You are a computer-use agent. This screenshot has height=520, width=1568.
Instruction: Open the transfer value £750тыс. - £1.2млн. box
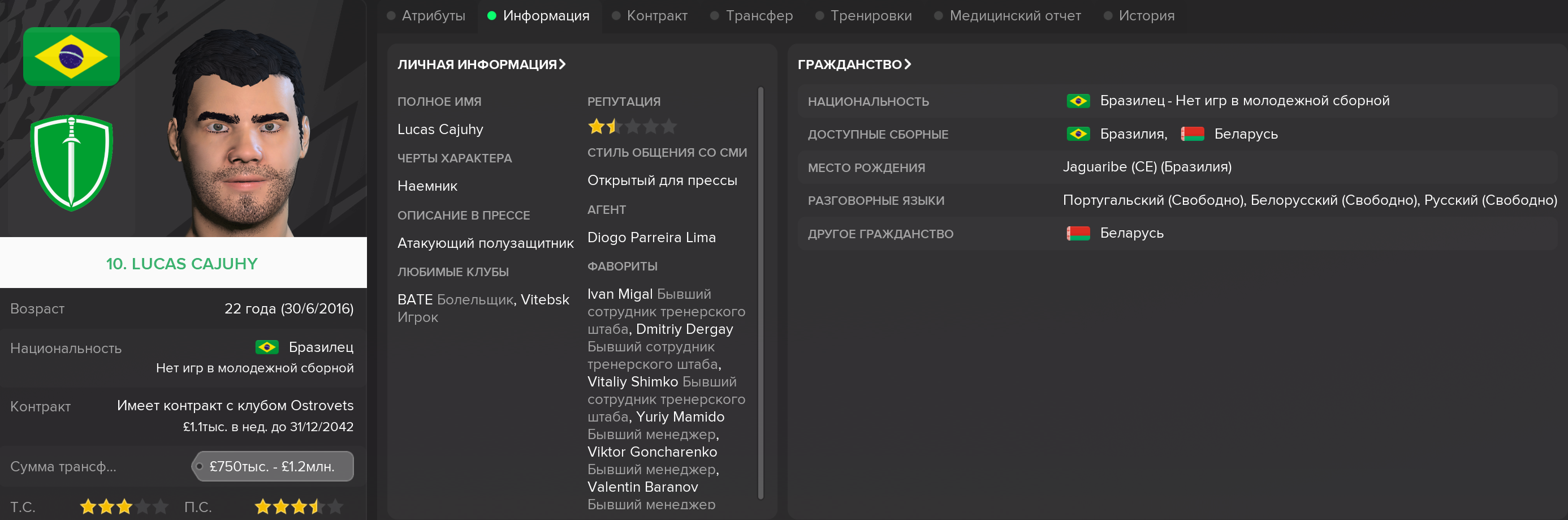[272, 466]
